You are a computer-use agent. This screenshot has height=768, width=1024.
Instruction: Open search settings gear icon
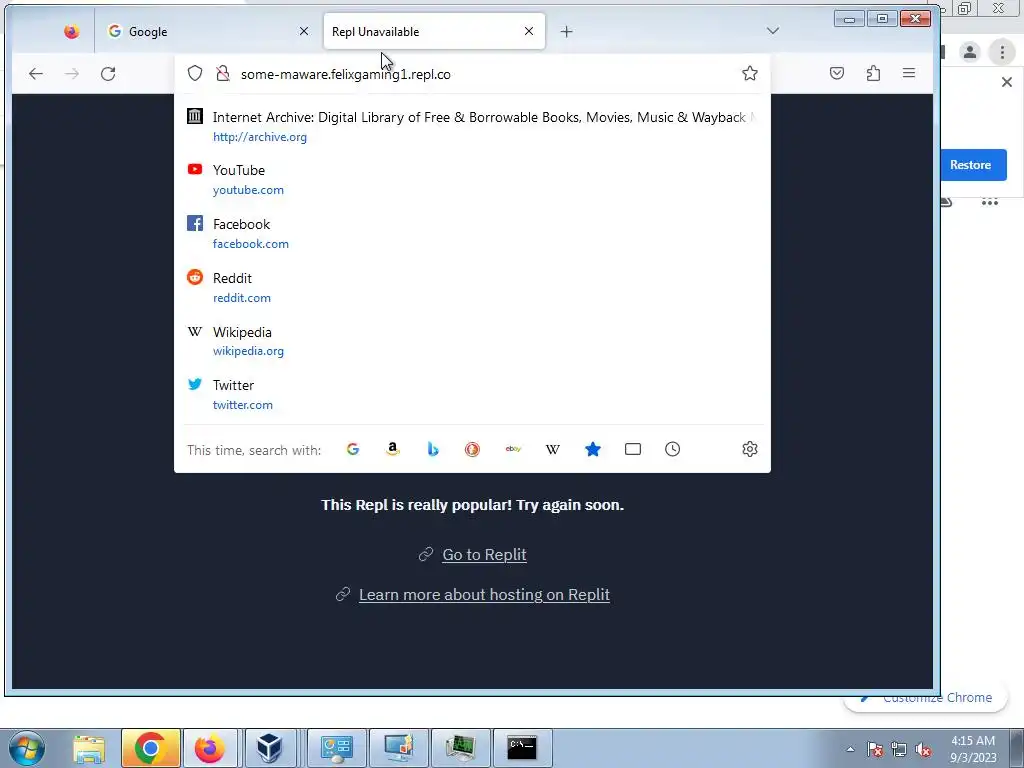click(x=750, y=449)
